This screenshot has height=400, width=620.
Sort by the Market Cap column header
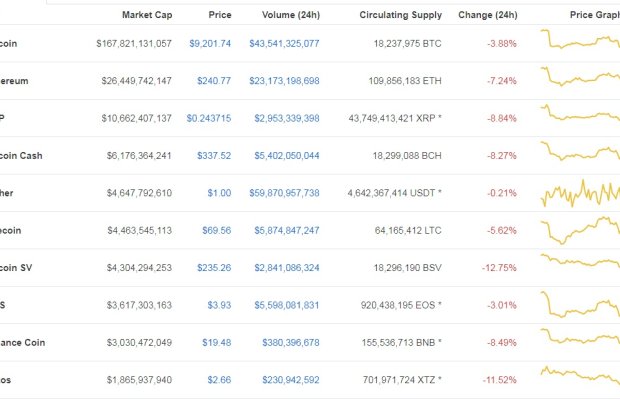147,15
